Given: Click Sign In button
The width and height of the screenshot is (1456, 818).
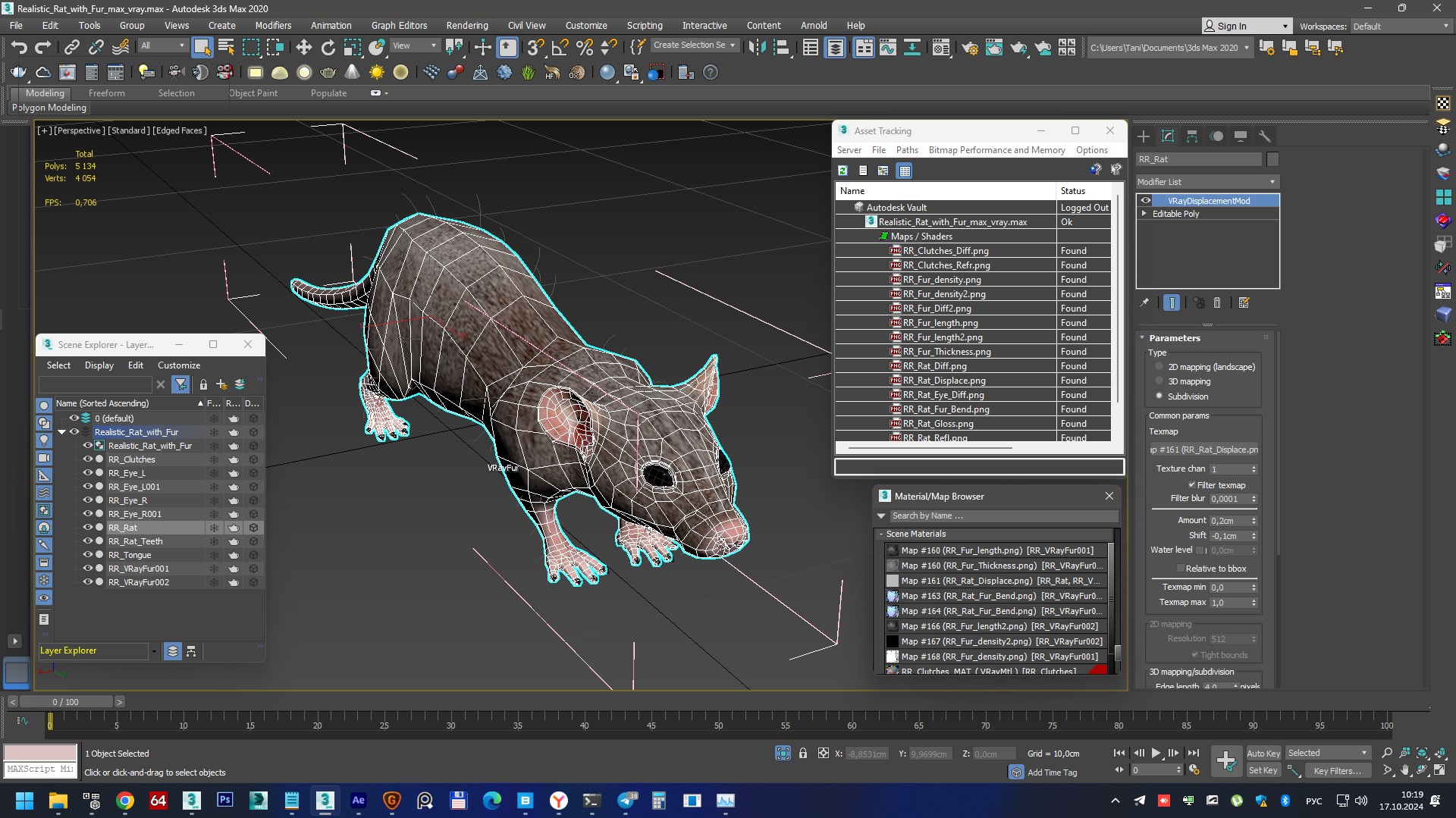Looking at the screenshot, I should point(1246,26).
